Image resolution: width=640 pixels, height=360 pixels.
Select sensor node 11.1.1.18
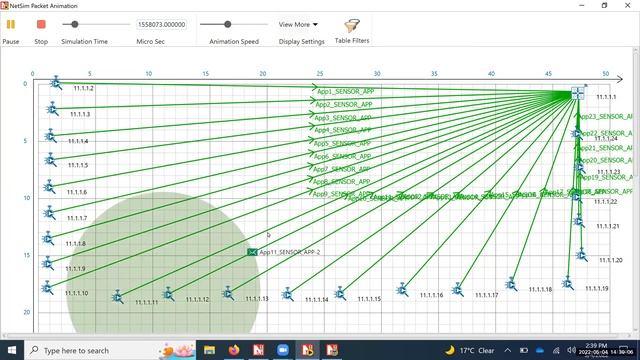(x=511, y=284)
